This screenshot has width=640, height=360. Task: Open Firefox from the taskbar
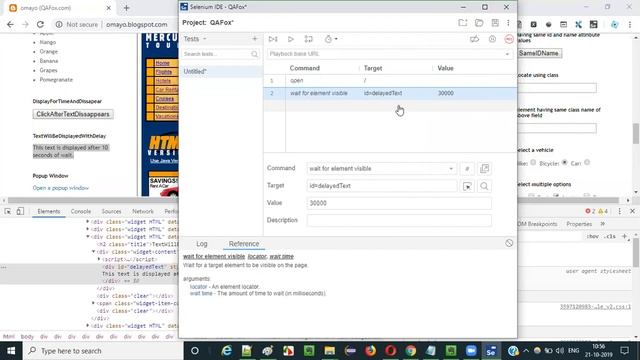[x=370, y=351]
